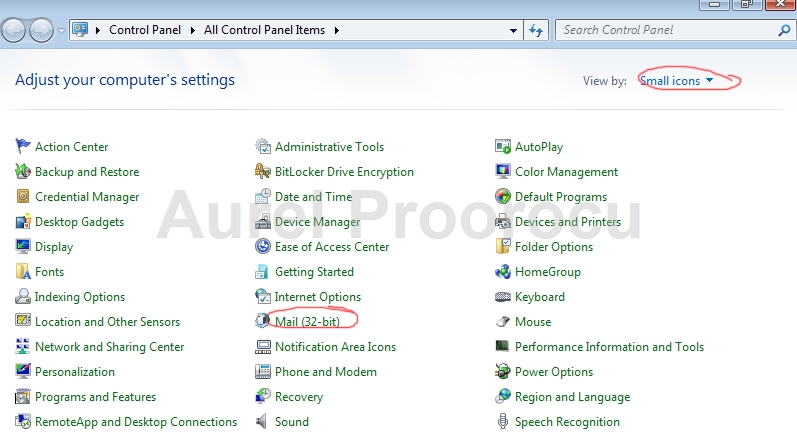Go back with the Back arrow button
Viewport: 797px width, 432px height.
pos(14,30)
